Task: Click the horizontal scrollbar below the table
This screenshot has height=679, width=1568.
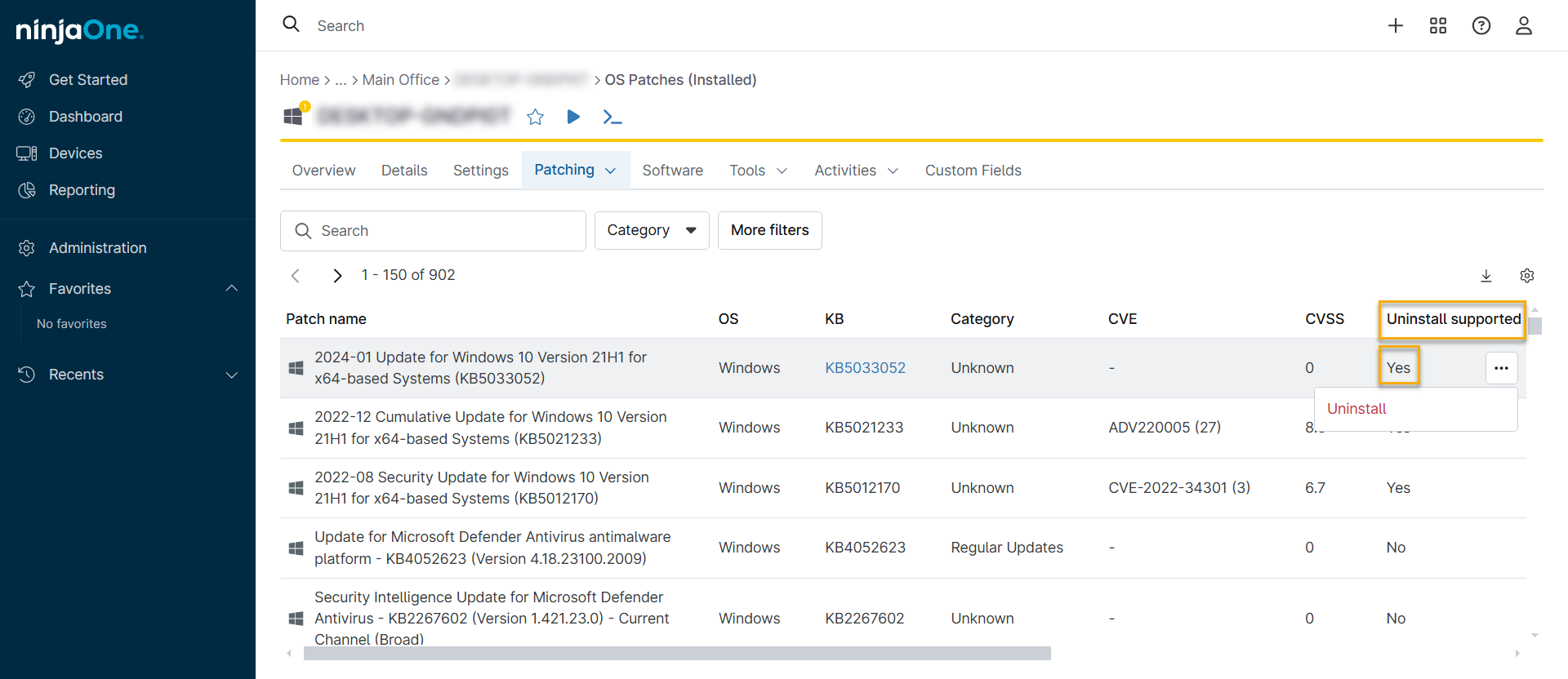Action: click(x=676, y=654)
